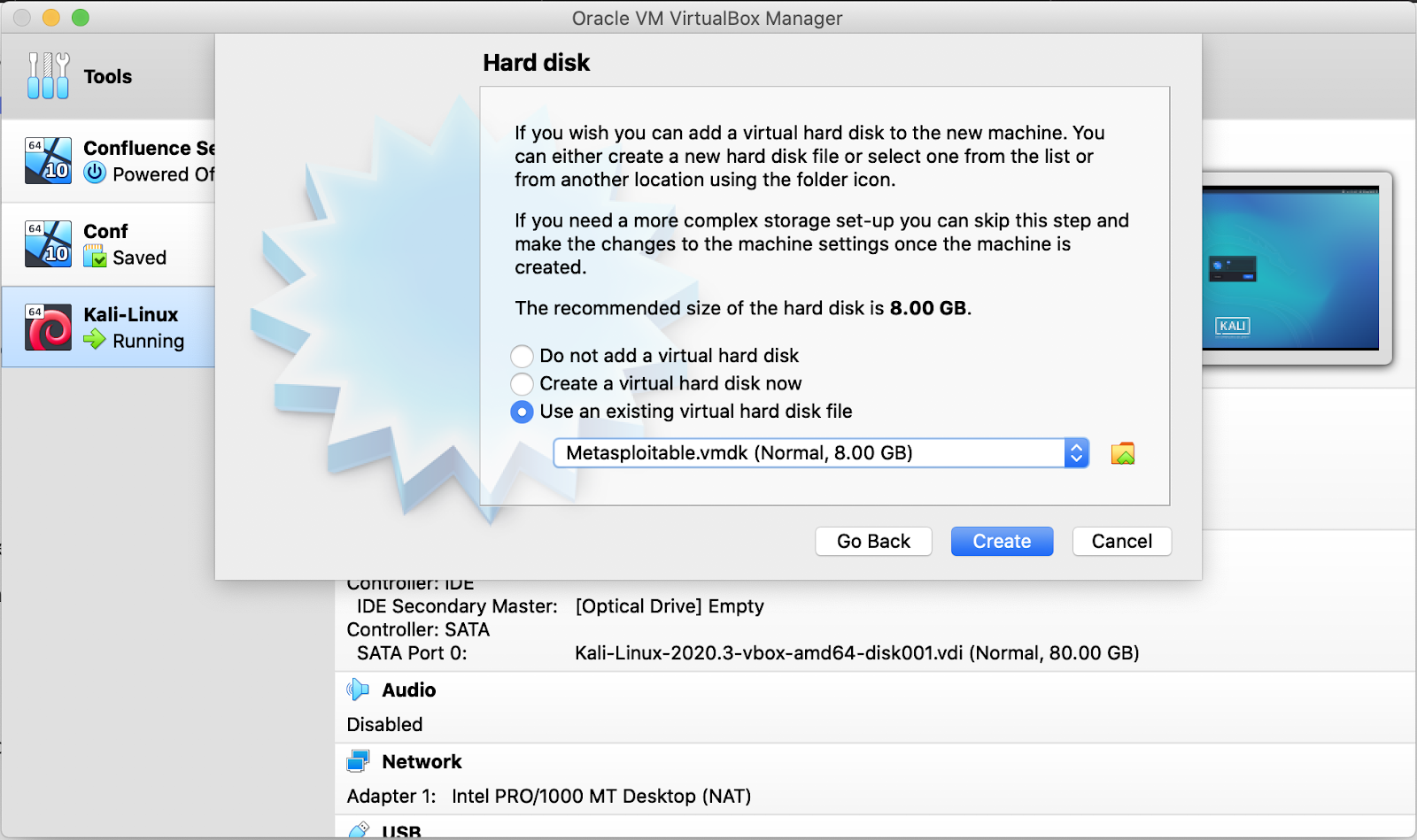Click the Saved state icon under Conf
1417x840 pixels.
click(x=95, y=257)
